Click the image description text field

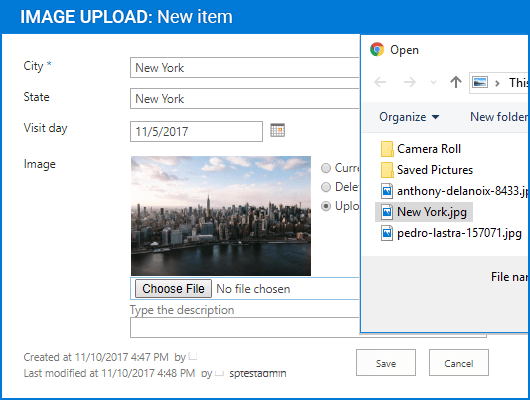pos(244,327)
